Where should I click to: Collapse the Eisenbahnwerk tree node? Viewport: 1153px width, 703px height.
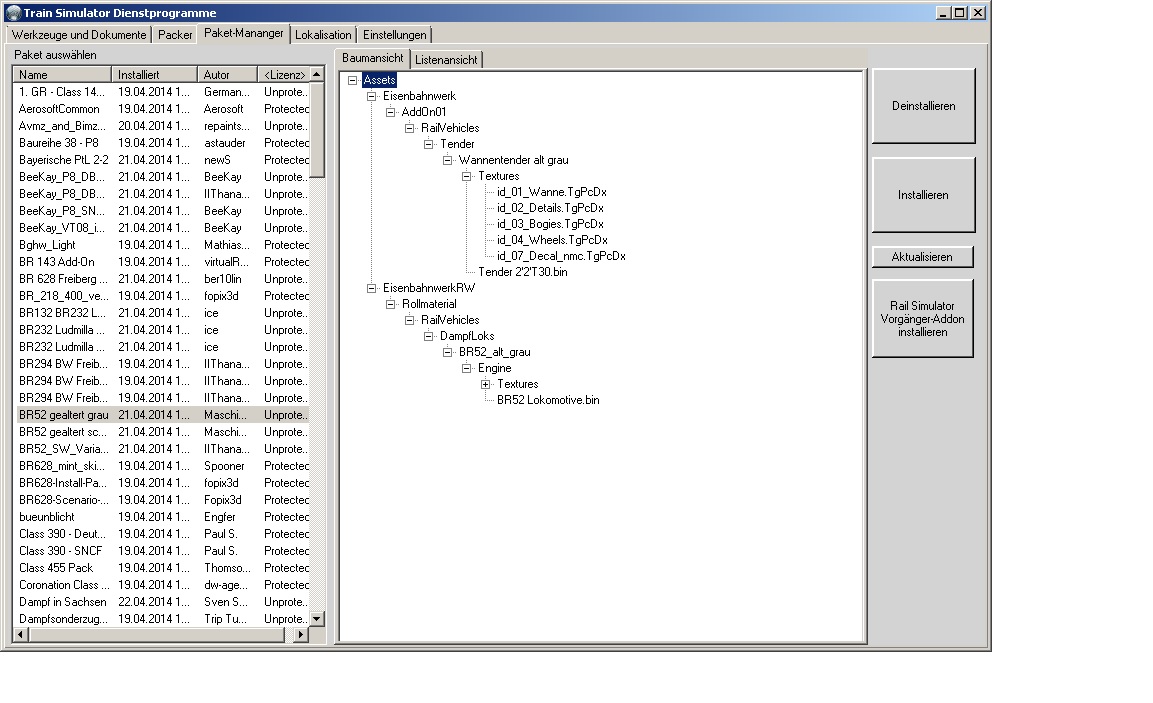(x=371, y=96)
